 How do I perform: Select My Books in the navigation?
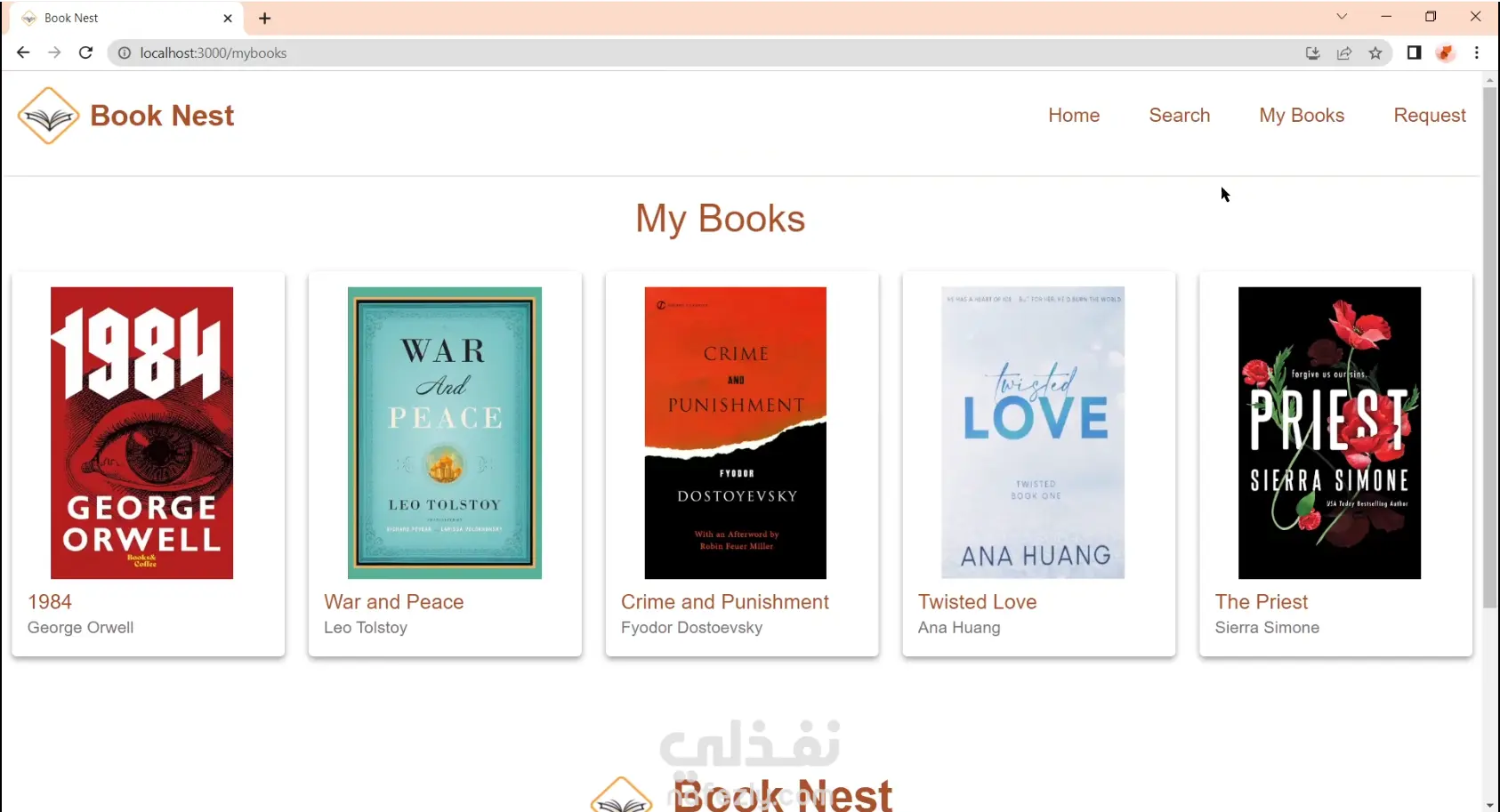1301,115
